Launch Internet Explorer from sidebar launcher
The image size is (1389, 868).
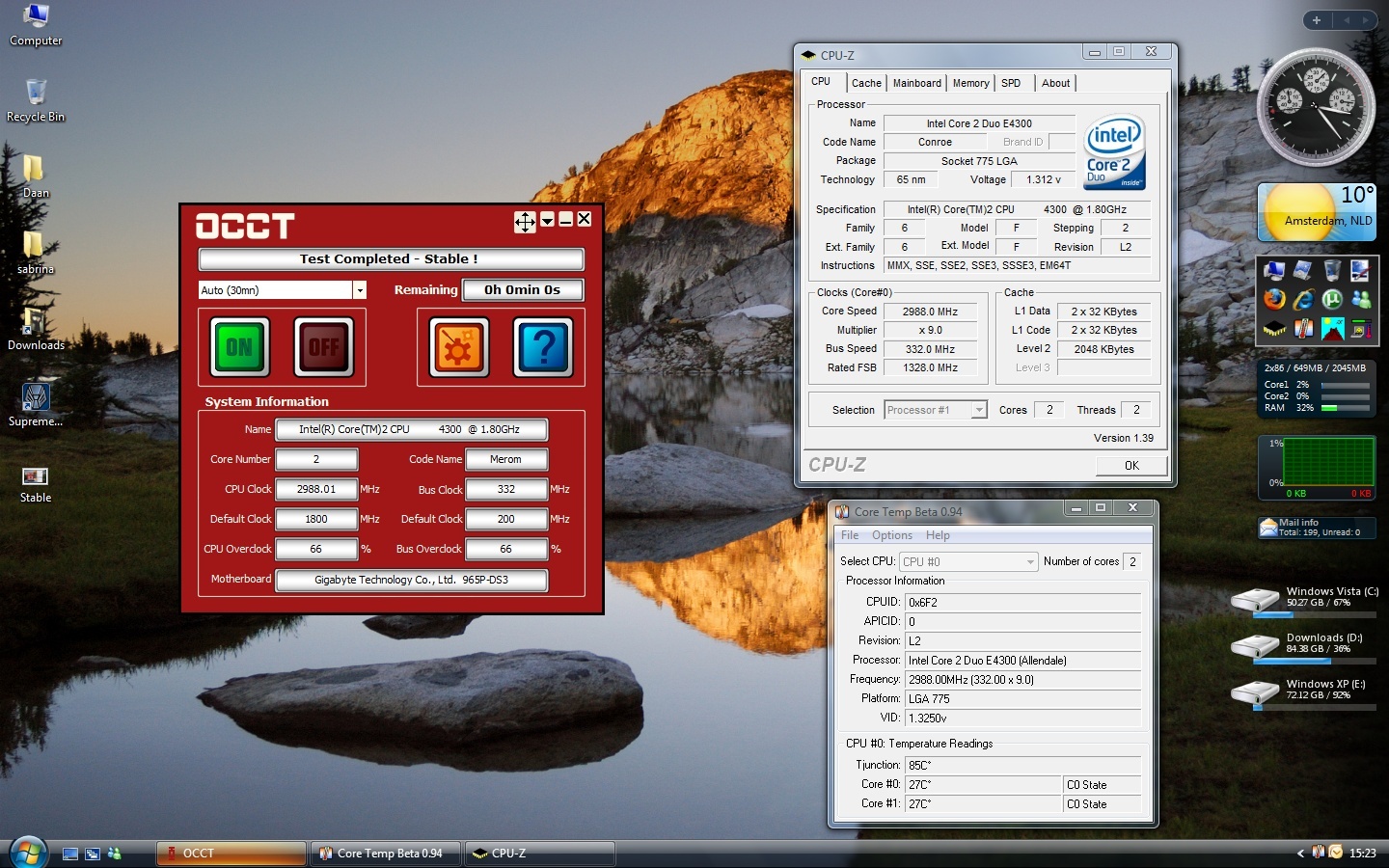(x=1303, y=299)
